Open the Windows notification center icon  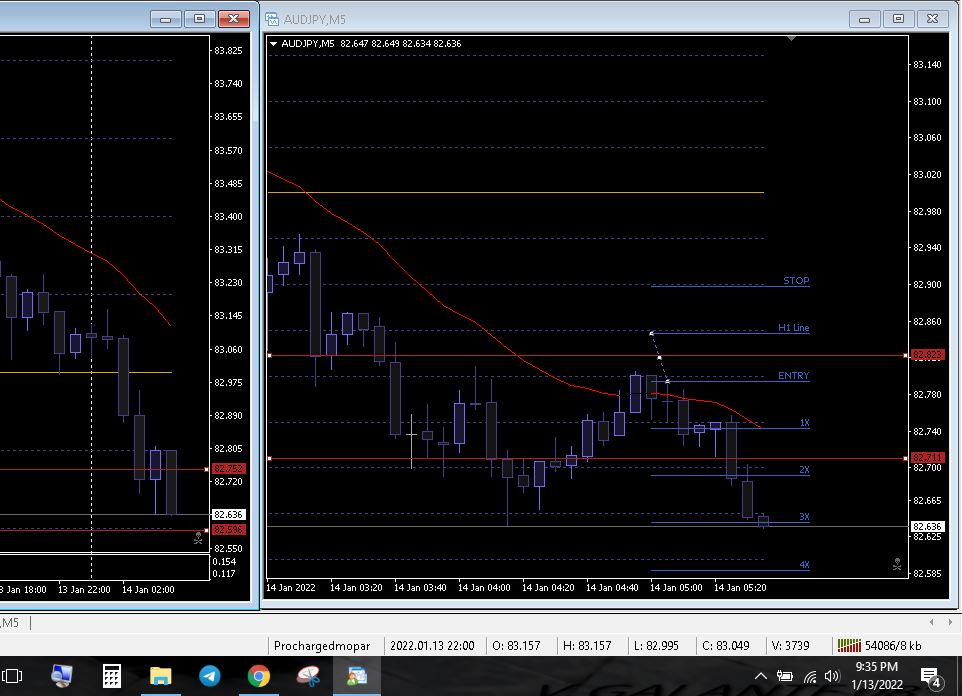pos(929,676)
